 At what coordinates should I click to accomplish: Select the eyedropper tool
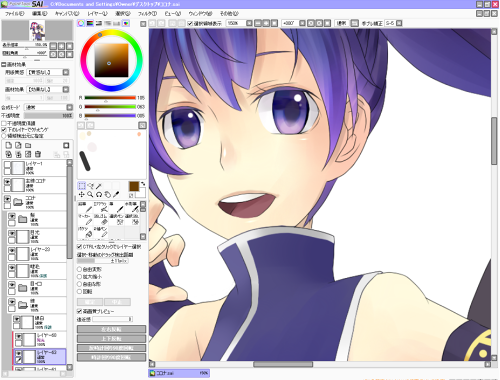[116, 194]
